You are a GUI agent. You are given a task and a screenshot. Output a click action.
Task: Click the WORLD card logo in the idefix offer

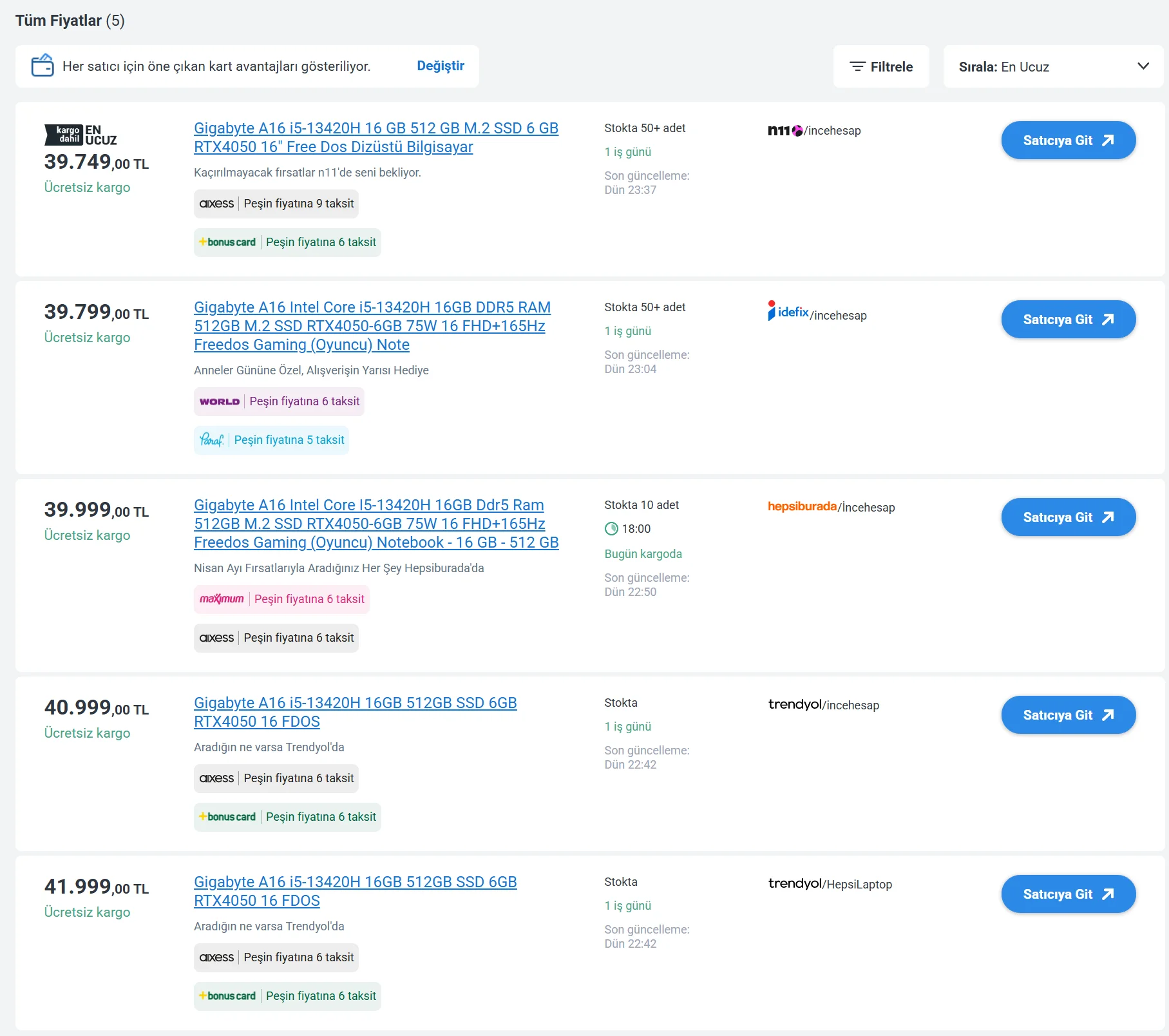click(x=220, y=401)
